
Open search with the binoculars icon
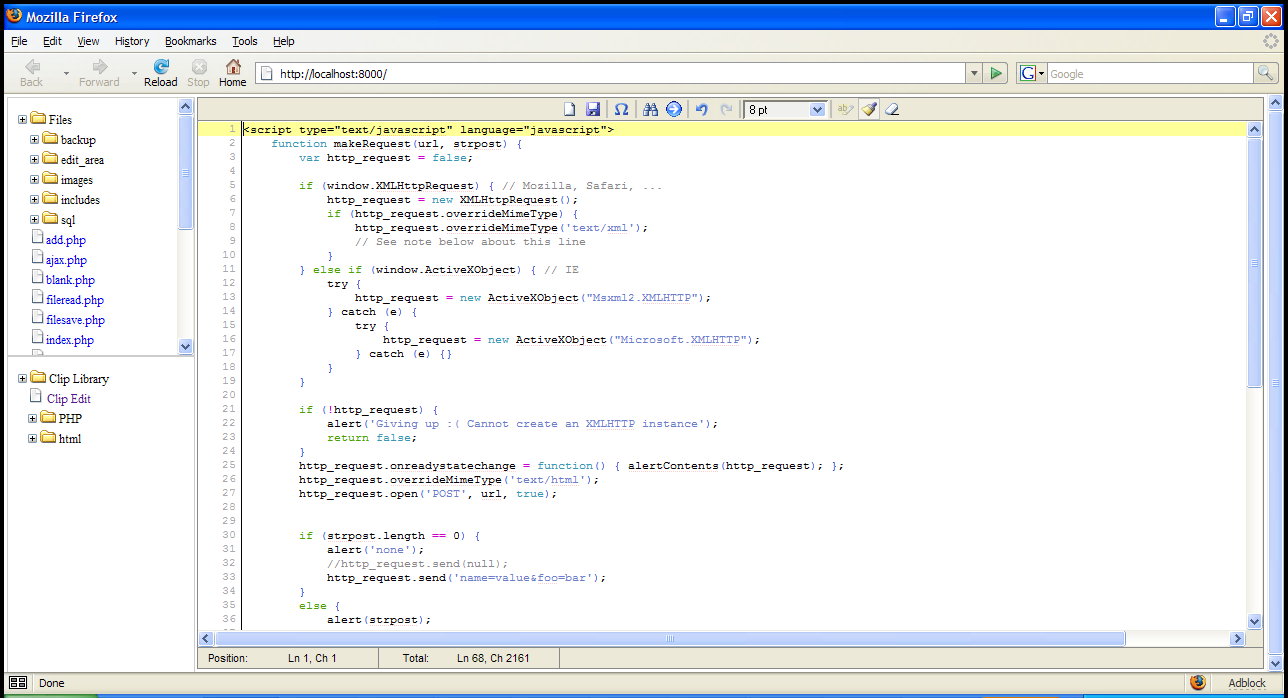[650, 109]
